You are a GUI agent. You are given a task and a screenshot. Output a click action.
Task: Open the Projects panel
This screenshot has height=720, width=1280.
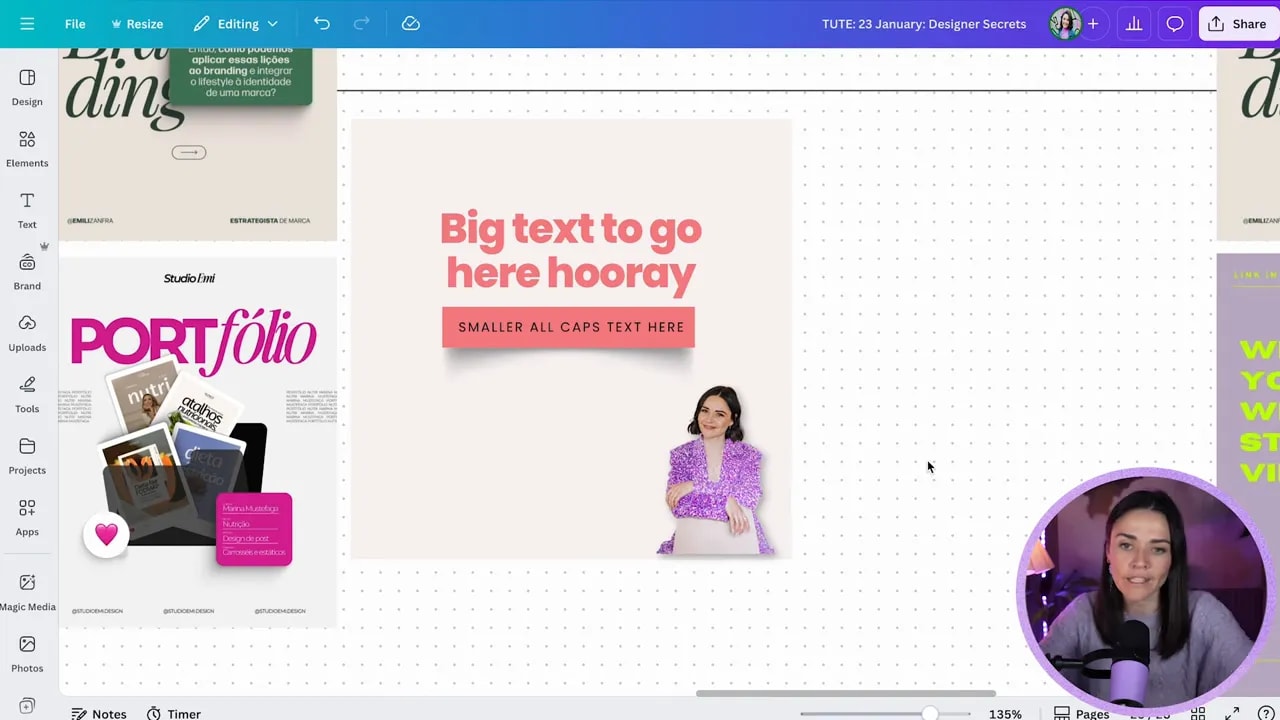26,456
